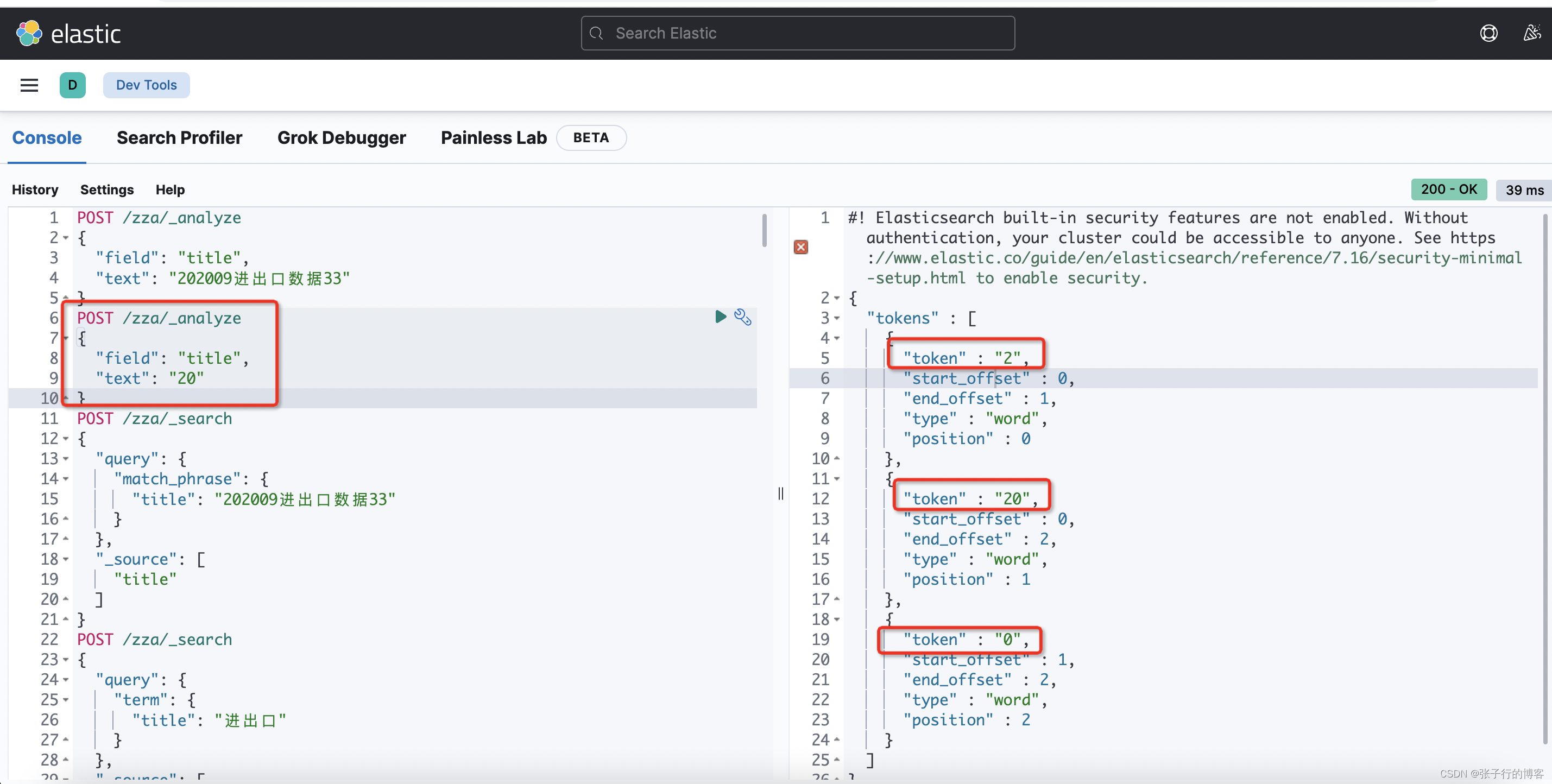This screenshot has width=1552, height=784.
Task: Open the History link
Action: point(35,189)
